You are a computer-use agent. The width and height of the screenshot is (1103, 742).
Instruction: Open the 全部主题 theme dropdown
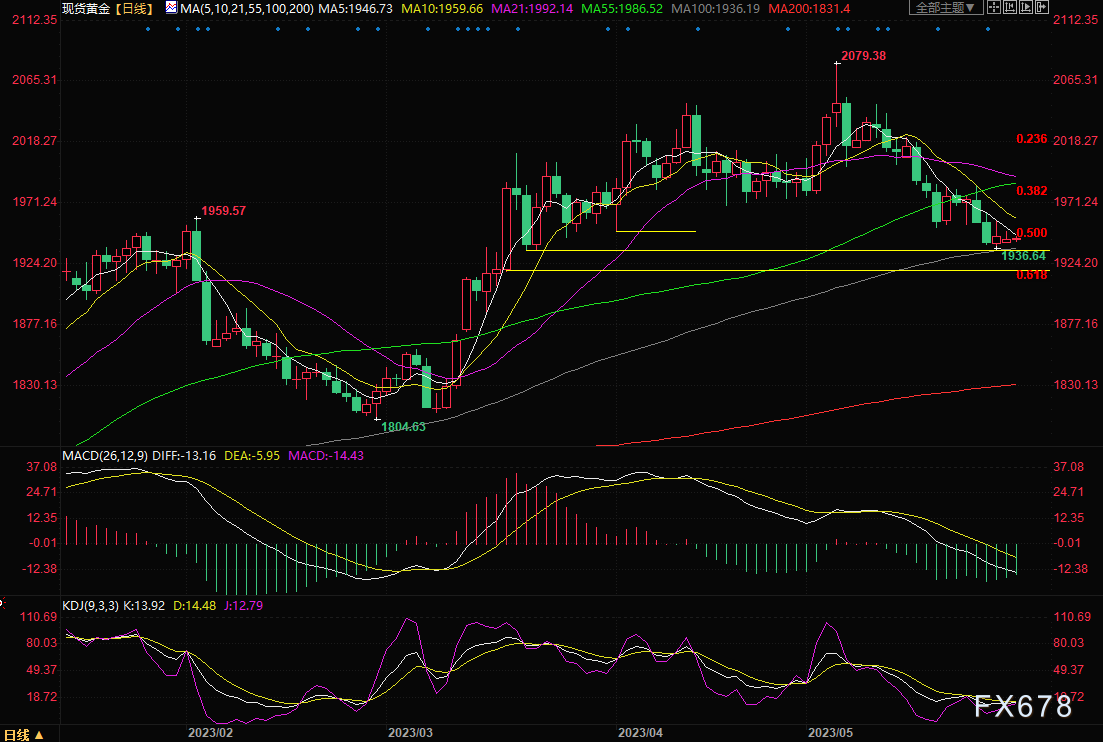pyautogui.click(x=946, y=8)
